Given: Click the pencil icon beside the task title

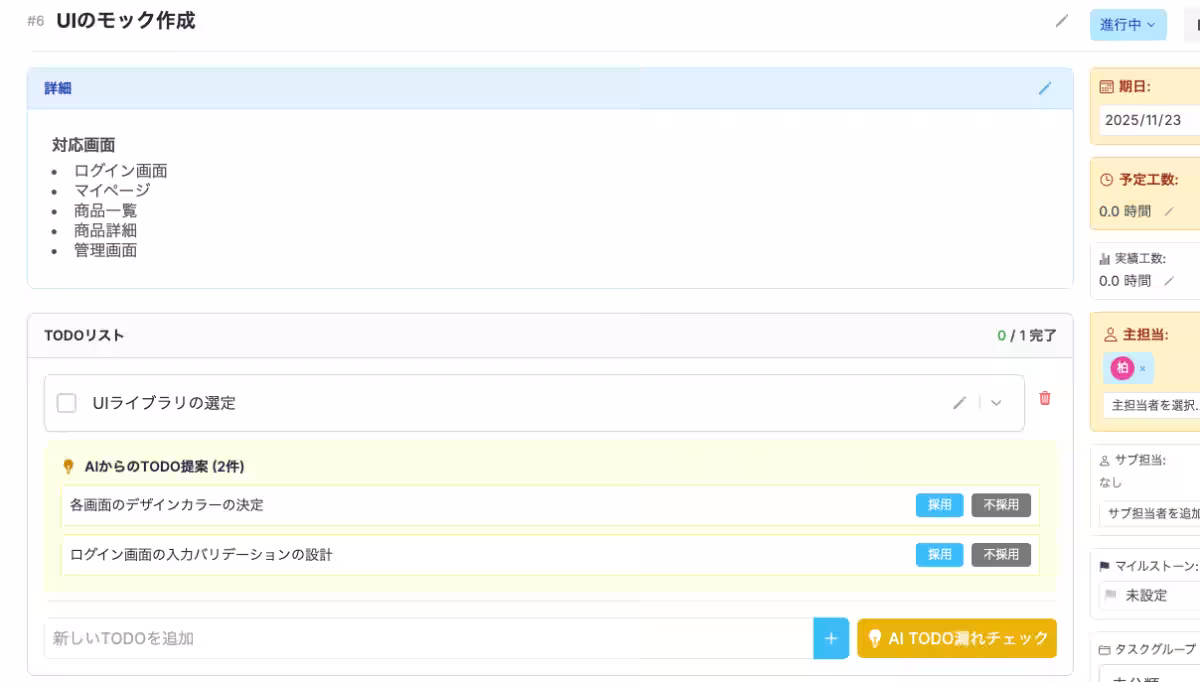Looking at the screenshot, I should coord(1062,21).
